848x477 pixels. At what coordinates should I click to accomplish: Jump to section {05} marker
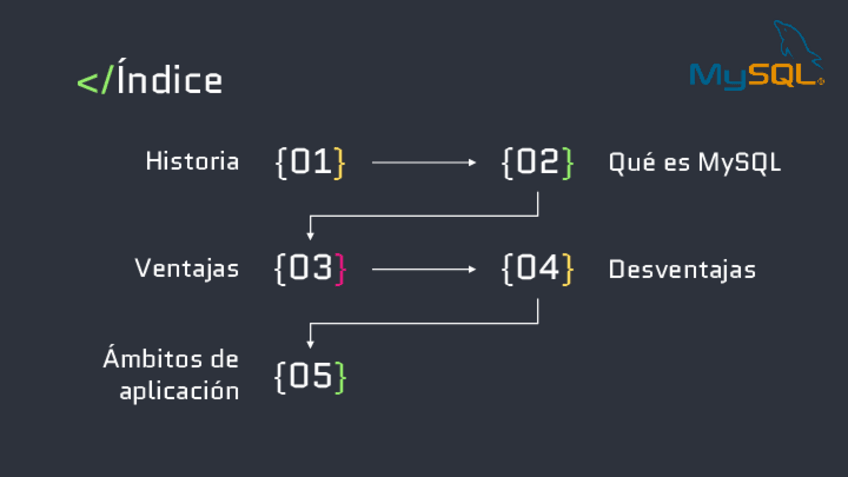(x=310, y=376)
